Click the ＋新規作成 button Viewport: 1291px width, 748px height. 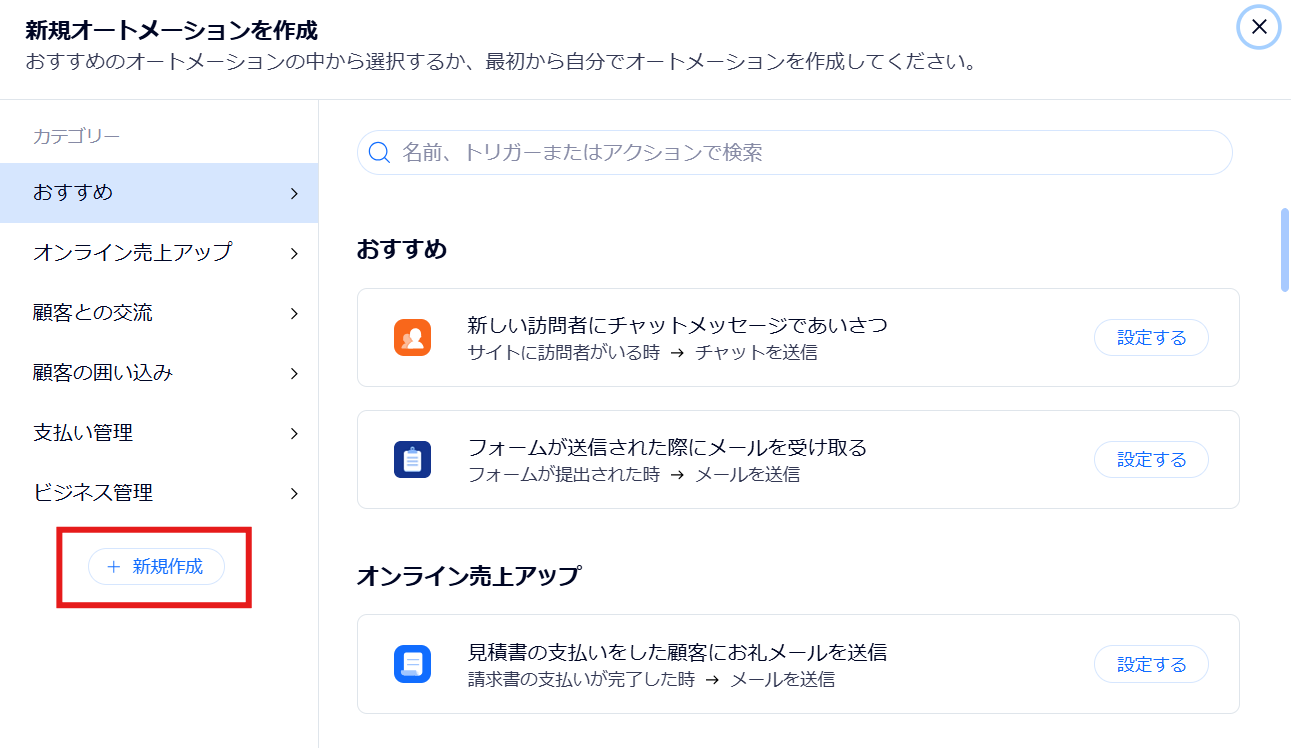point(156,566)
